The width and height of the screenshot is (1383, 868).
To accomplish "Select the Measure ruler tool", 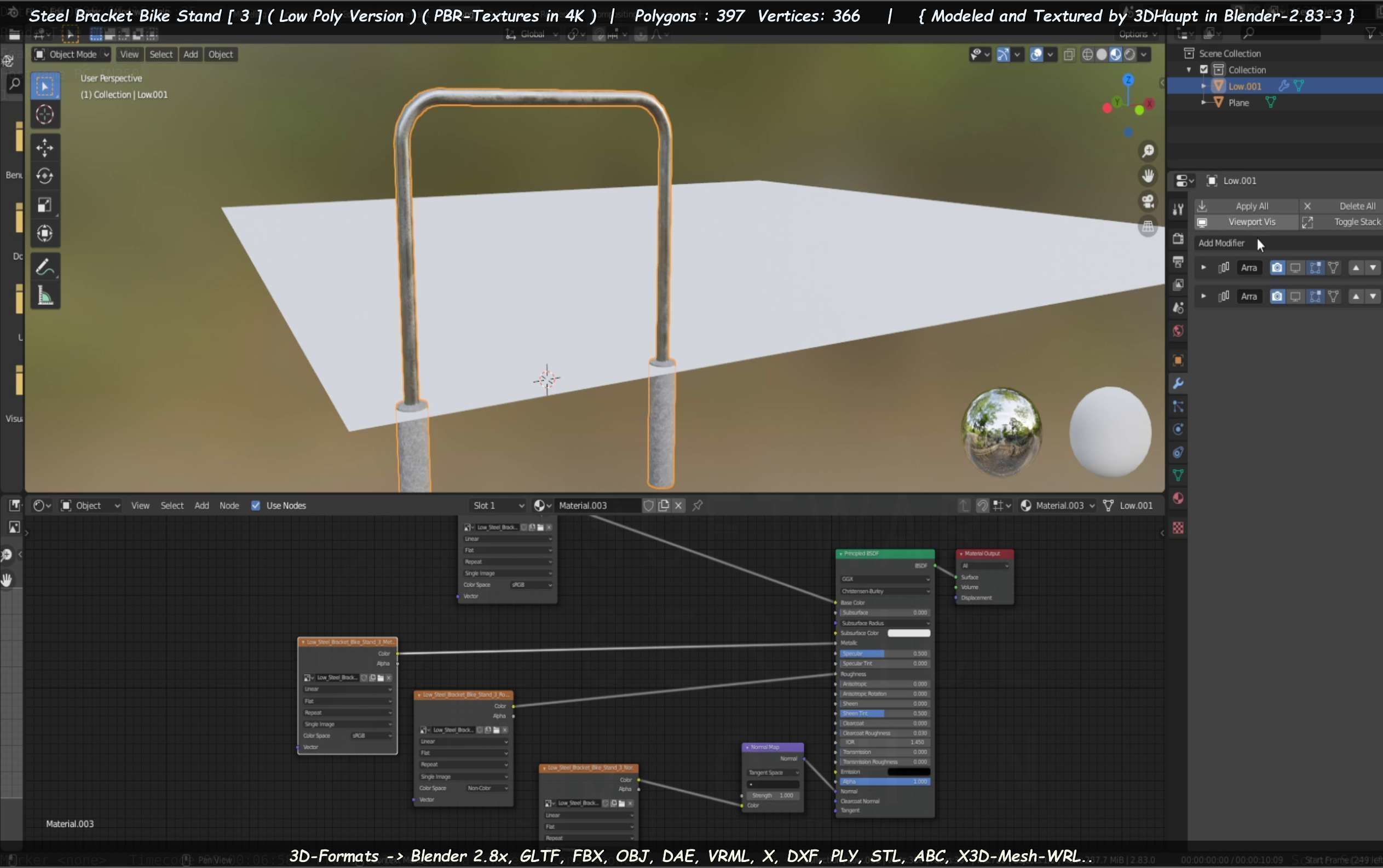I will [45, 296].
